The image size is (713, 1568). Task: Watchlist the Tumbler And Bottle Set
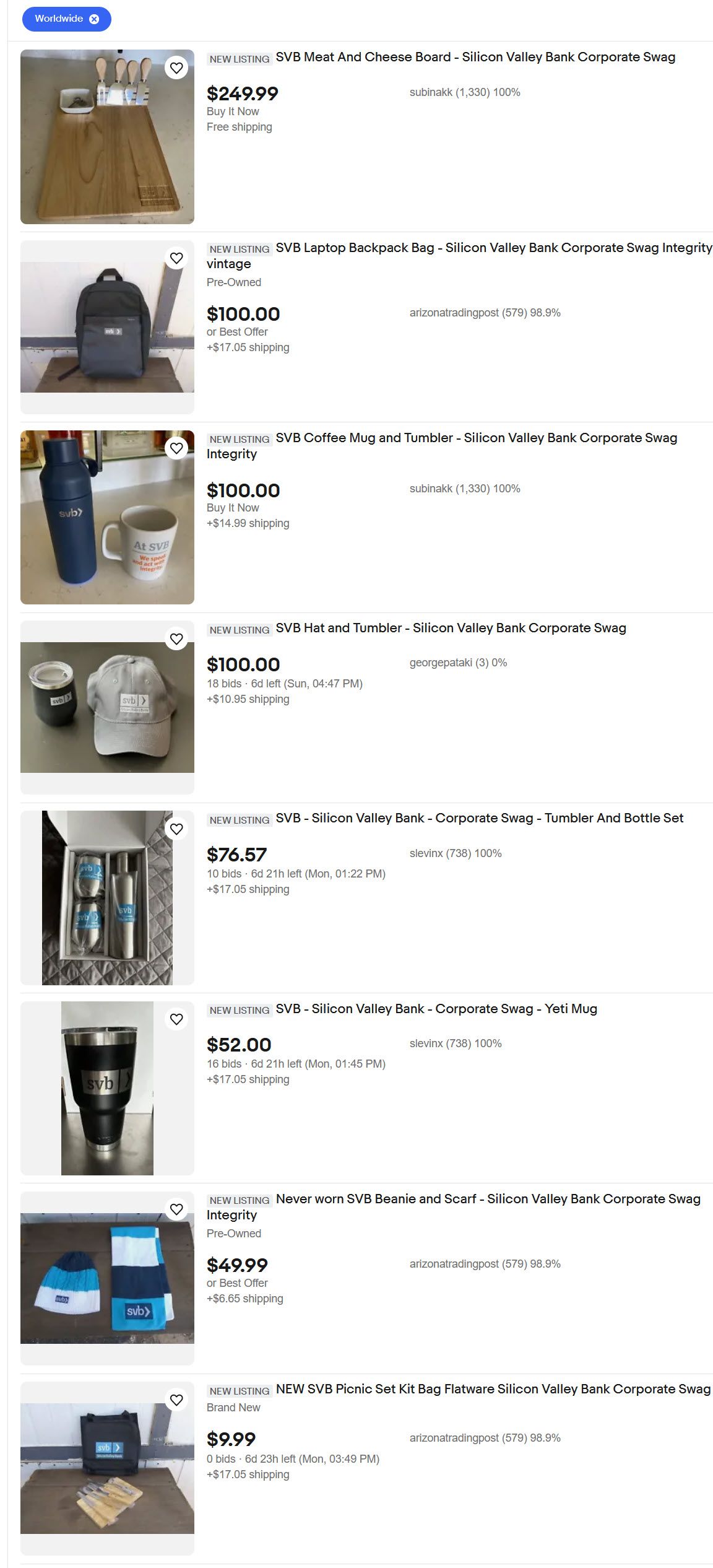point(176,829)
